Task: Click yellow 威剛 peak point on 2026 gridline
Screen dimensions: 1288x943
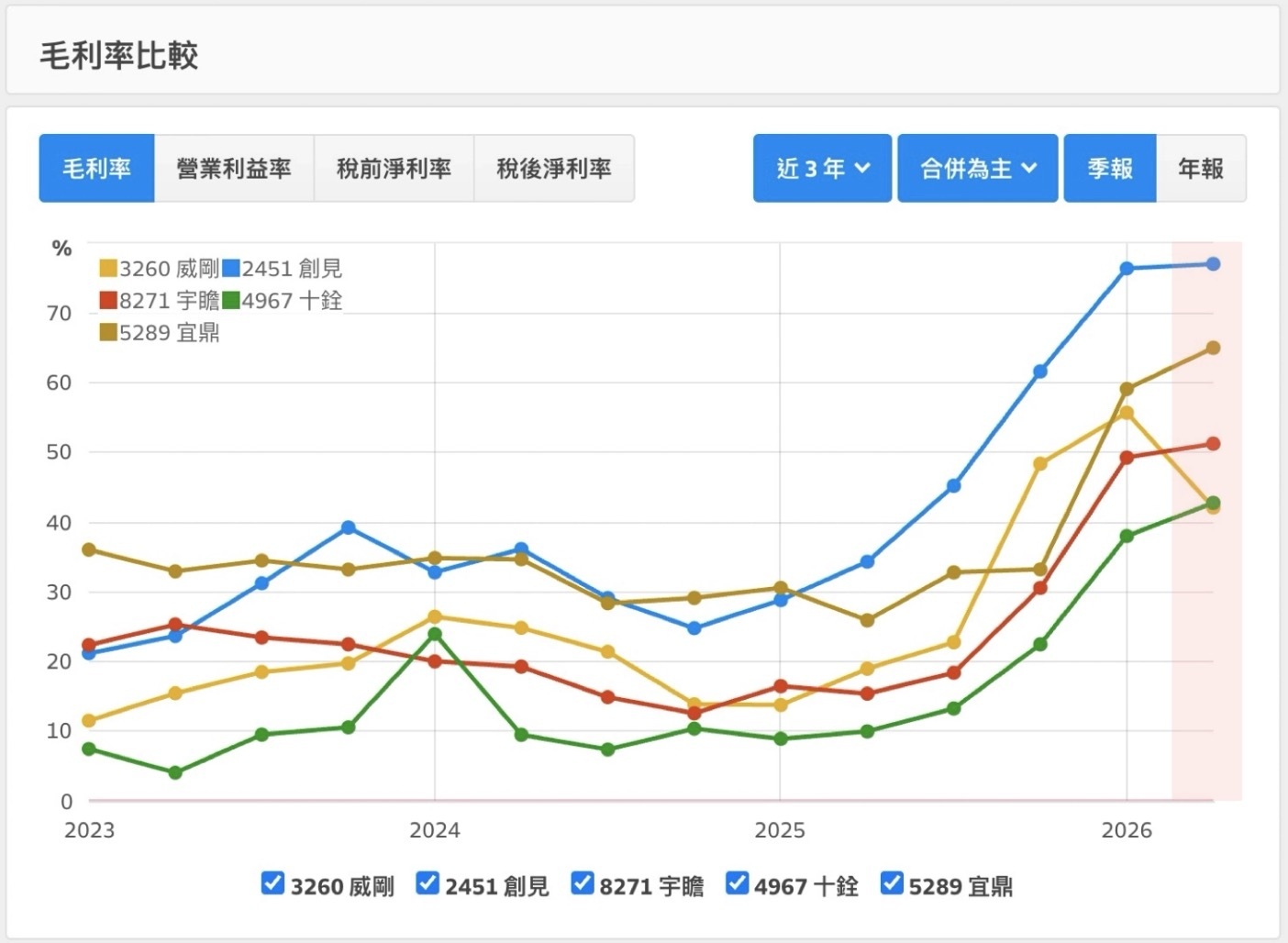Action: 1127,413
